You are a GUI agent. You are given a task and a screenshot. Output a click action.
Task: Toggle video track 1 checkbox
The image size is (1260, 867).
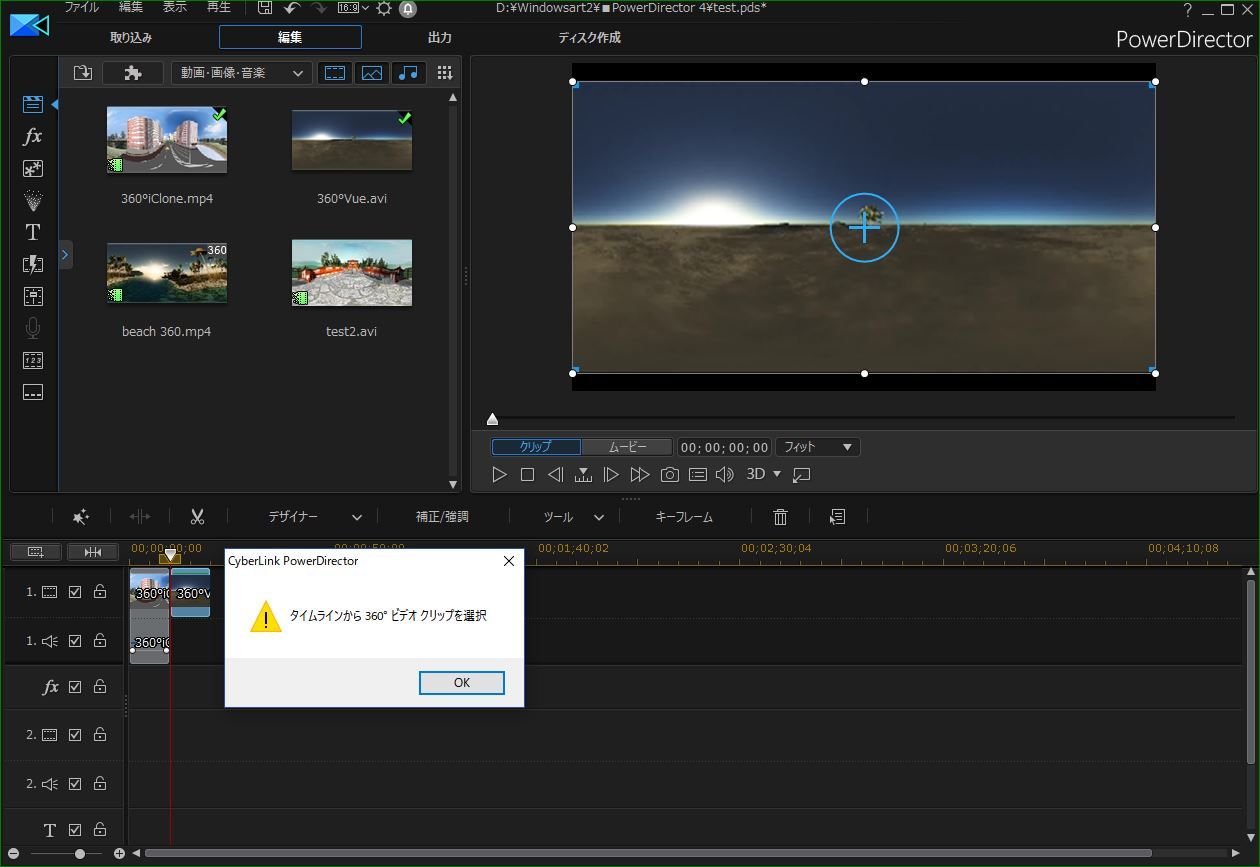pos(75,592)
